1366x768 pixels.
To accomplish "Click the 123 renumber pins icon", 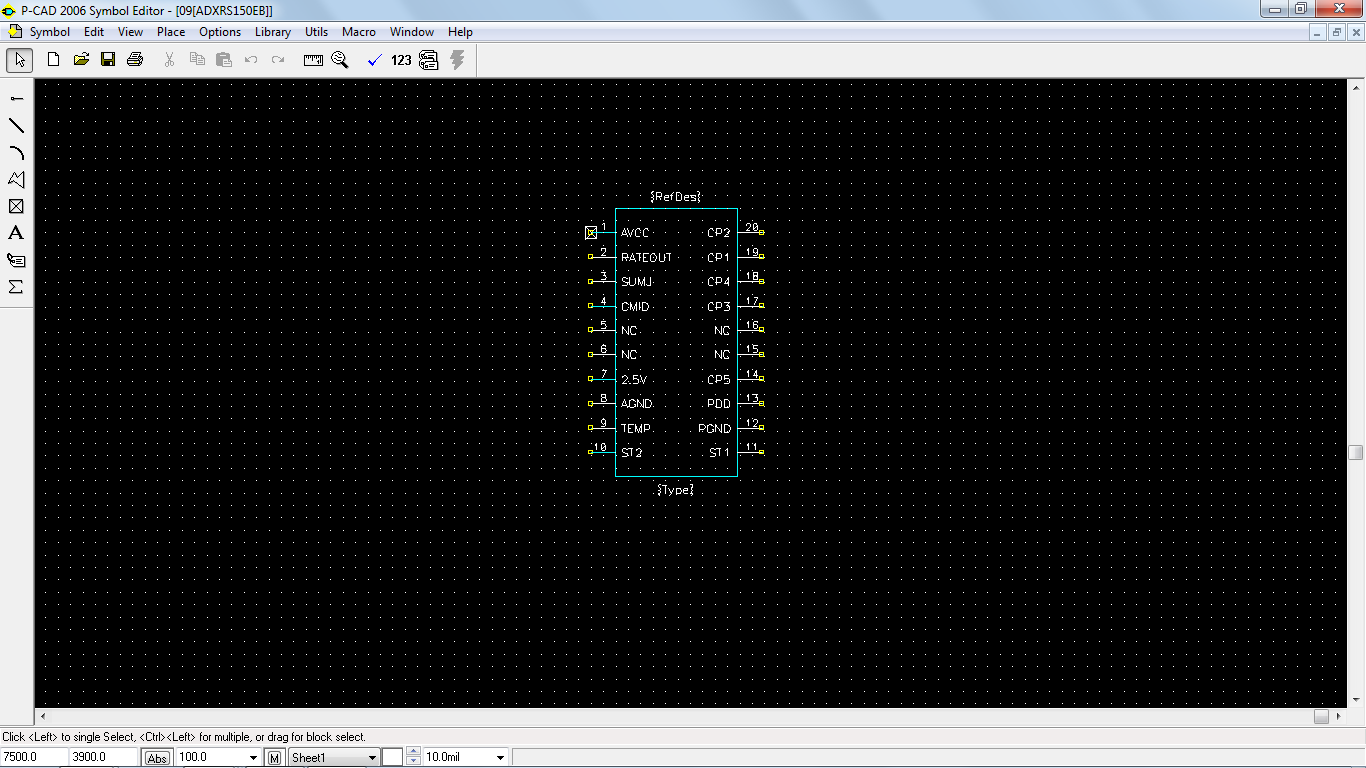I will point(401,60).
